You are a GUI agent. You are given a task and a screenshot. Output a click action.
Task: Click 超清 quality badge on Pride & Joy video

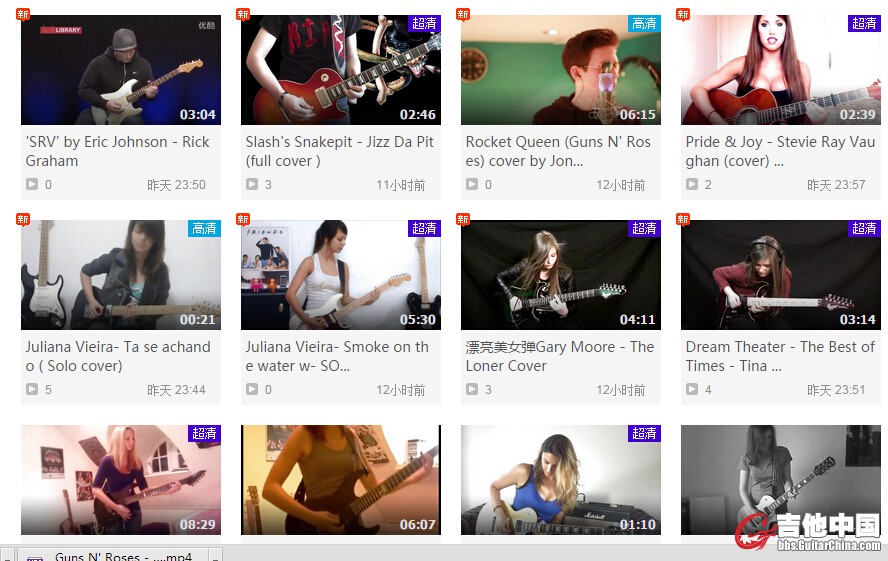(864, 23)
